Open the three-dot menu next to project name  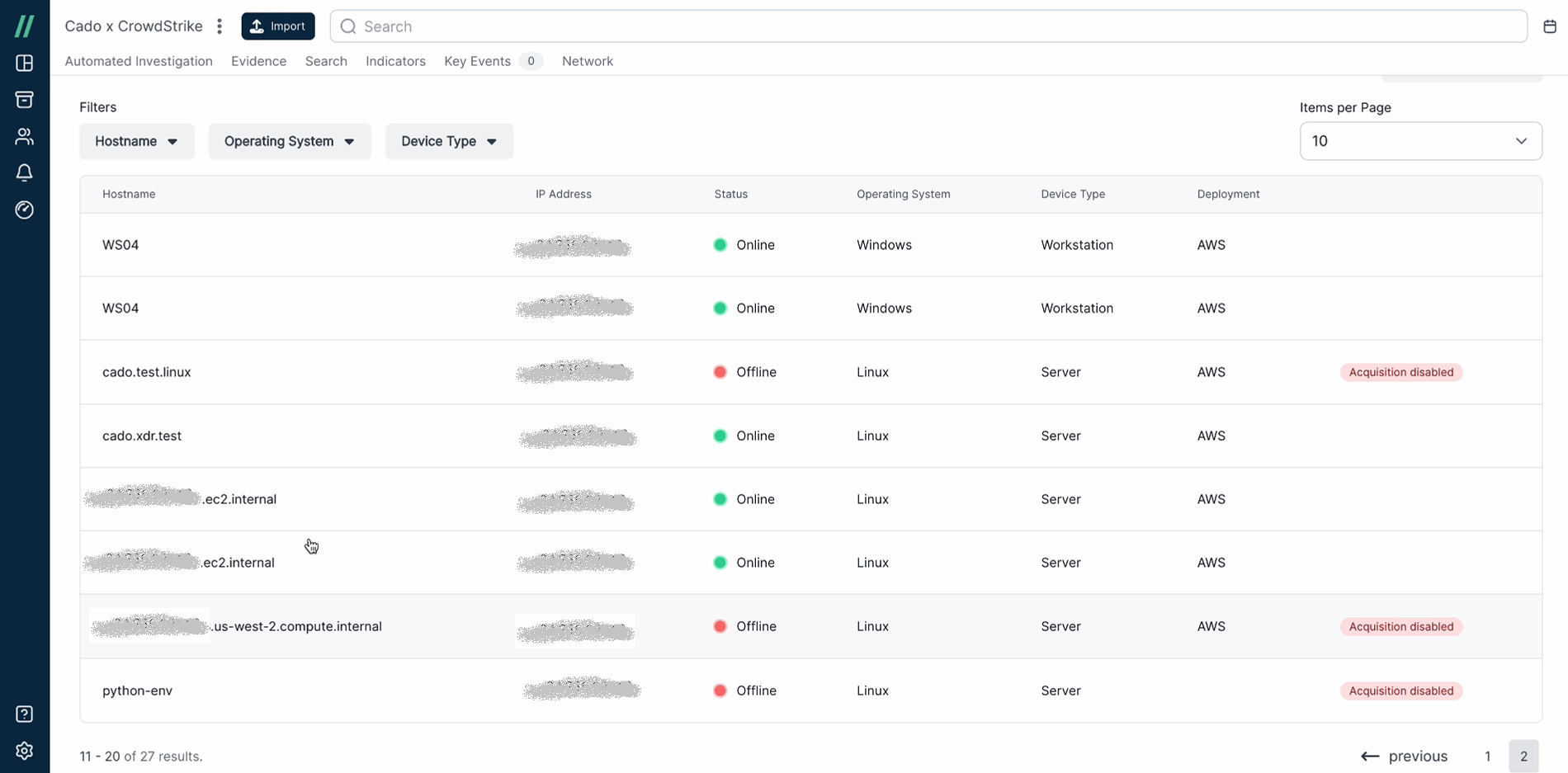pos(220,26)
